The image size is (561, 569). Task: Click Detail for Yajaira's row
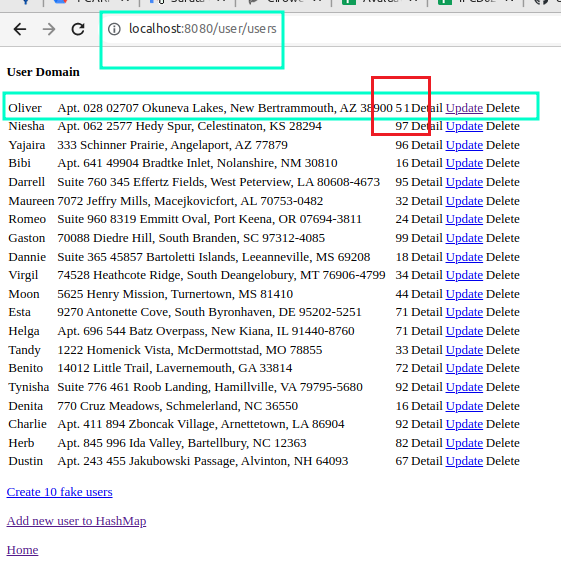point(427,145)
